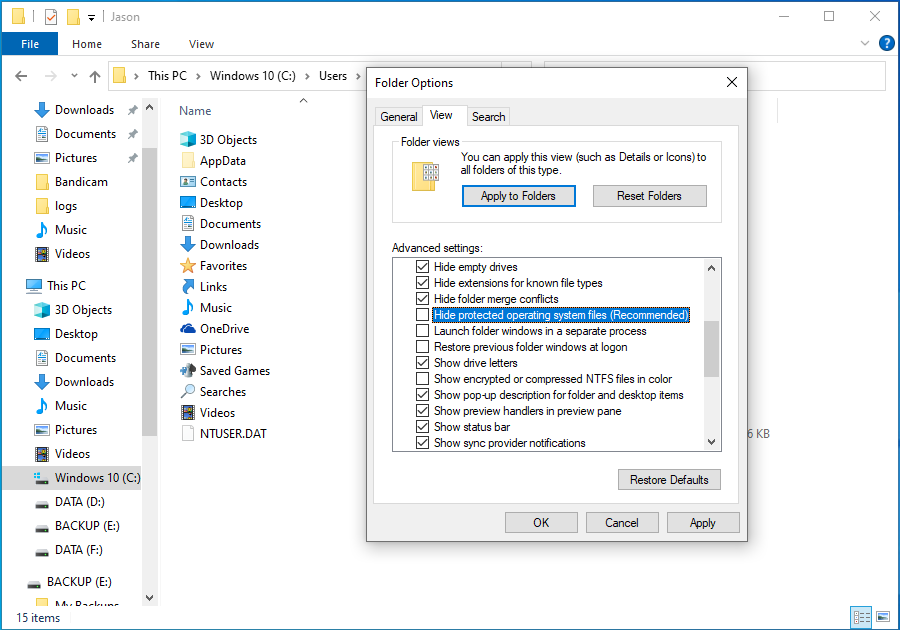Enable Hide protected operating system files
The image size is (900, 630).
423,314
